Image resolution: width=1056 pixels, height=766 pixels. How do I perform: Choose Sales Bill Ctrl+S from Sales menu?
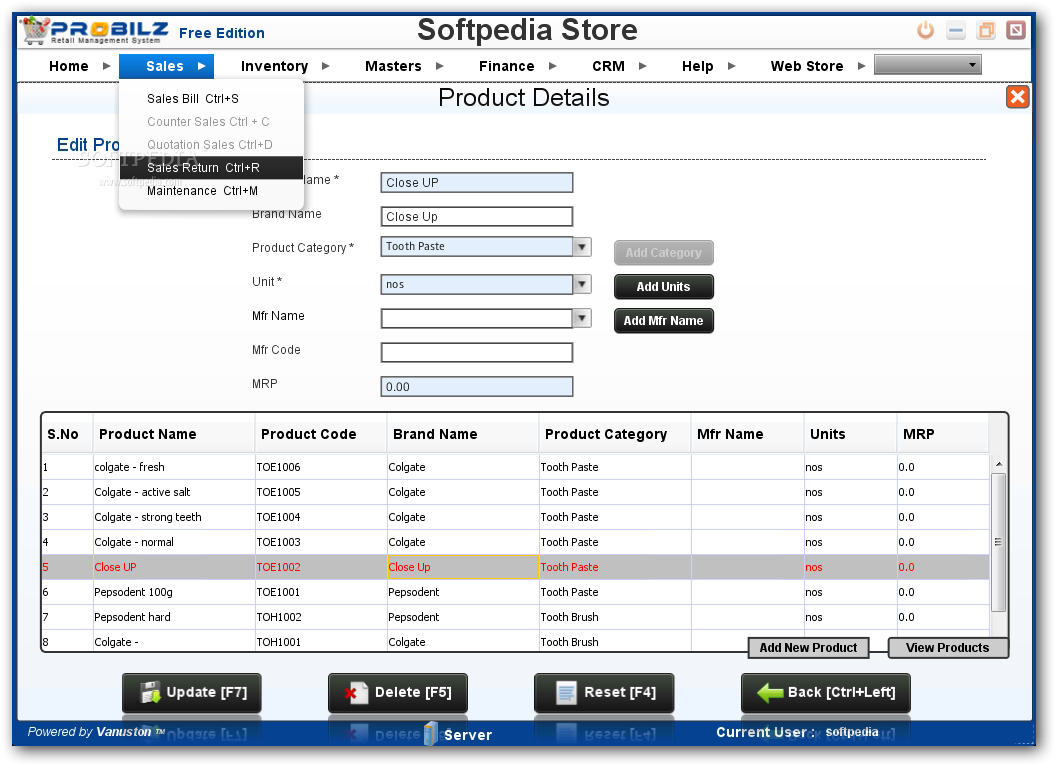[211, 98]
